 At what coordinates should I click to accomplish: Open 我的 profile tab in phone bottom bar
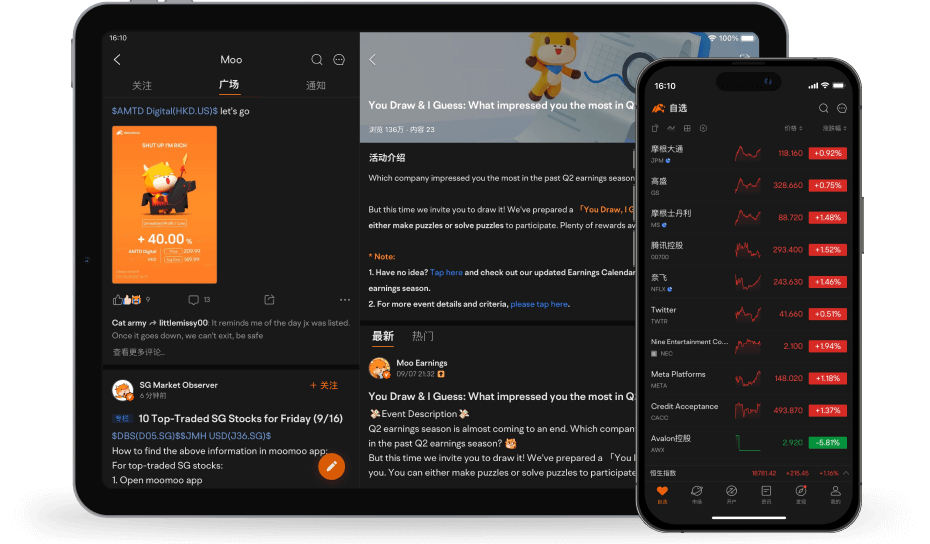pos(835,494)
